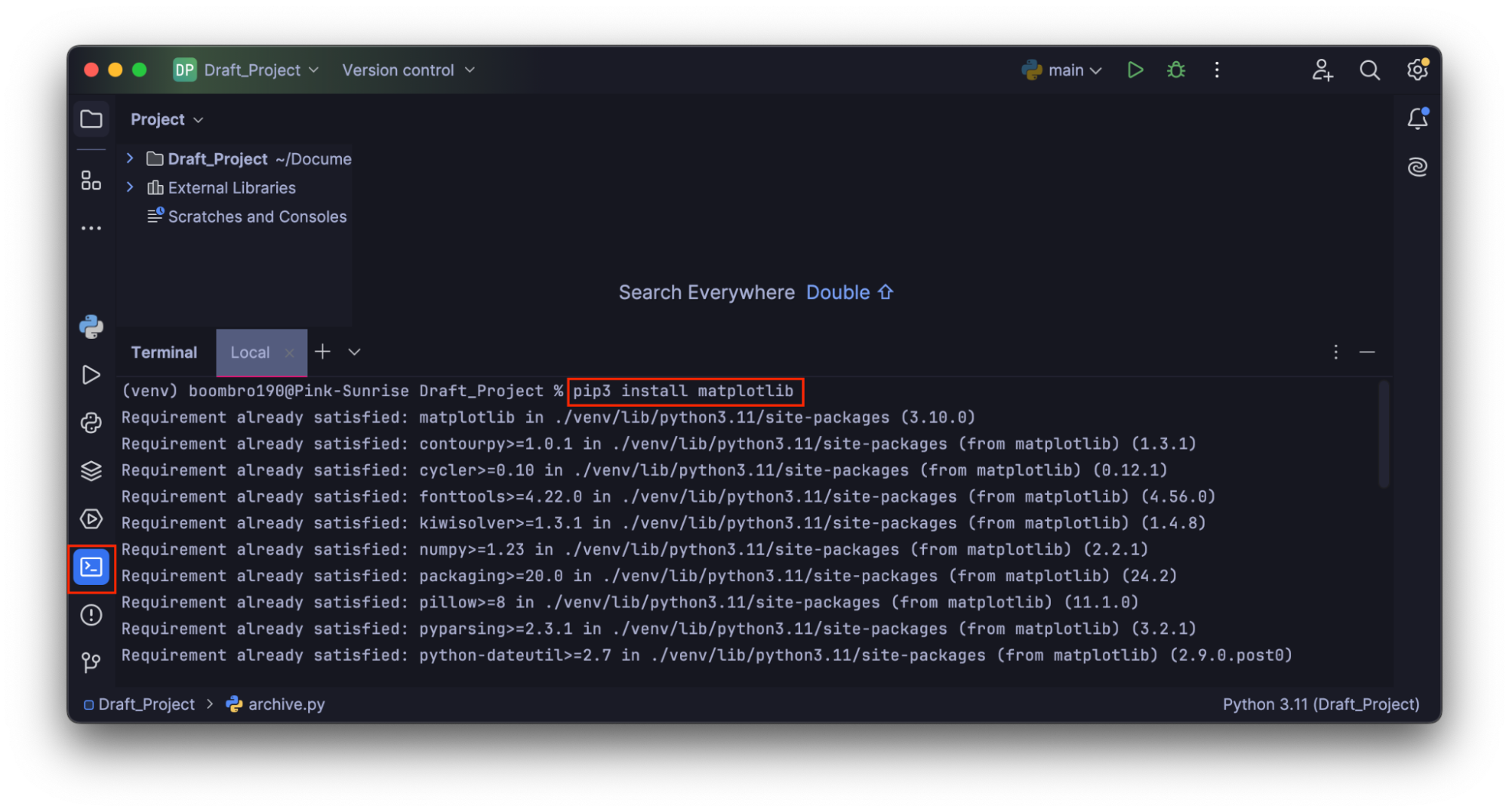Expand the Draft_Project folder tree node

click(x=130, y=158)
